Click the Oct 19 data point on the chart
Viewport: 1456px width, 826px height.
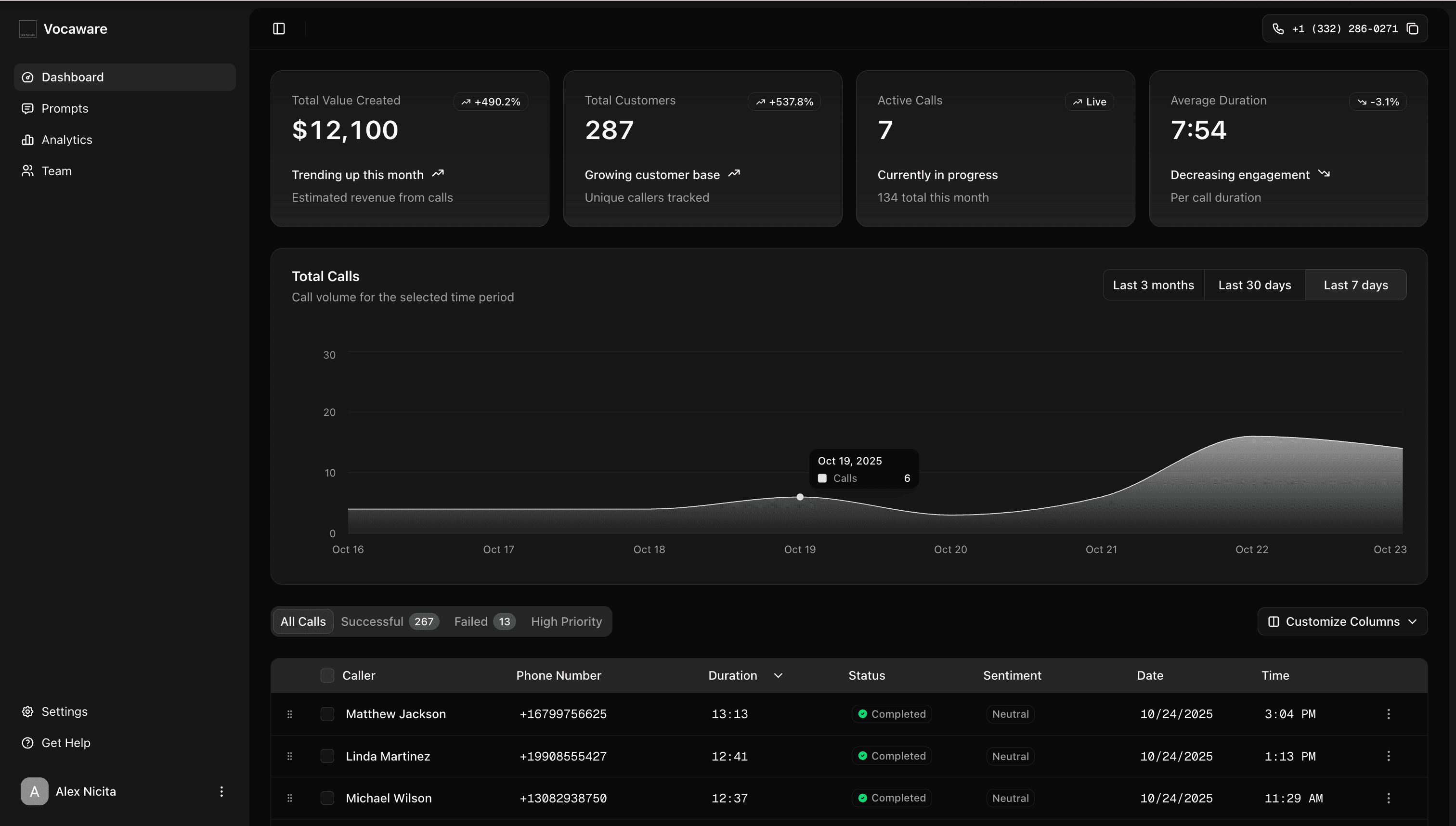tap(799, 496)
